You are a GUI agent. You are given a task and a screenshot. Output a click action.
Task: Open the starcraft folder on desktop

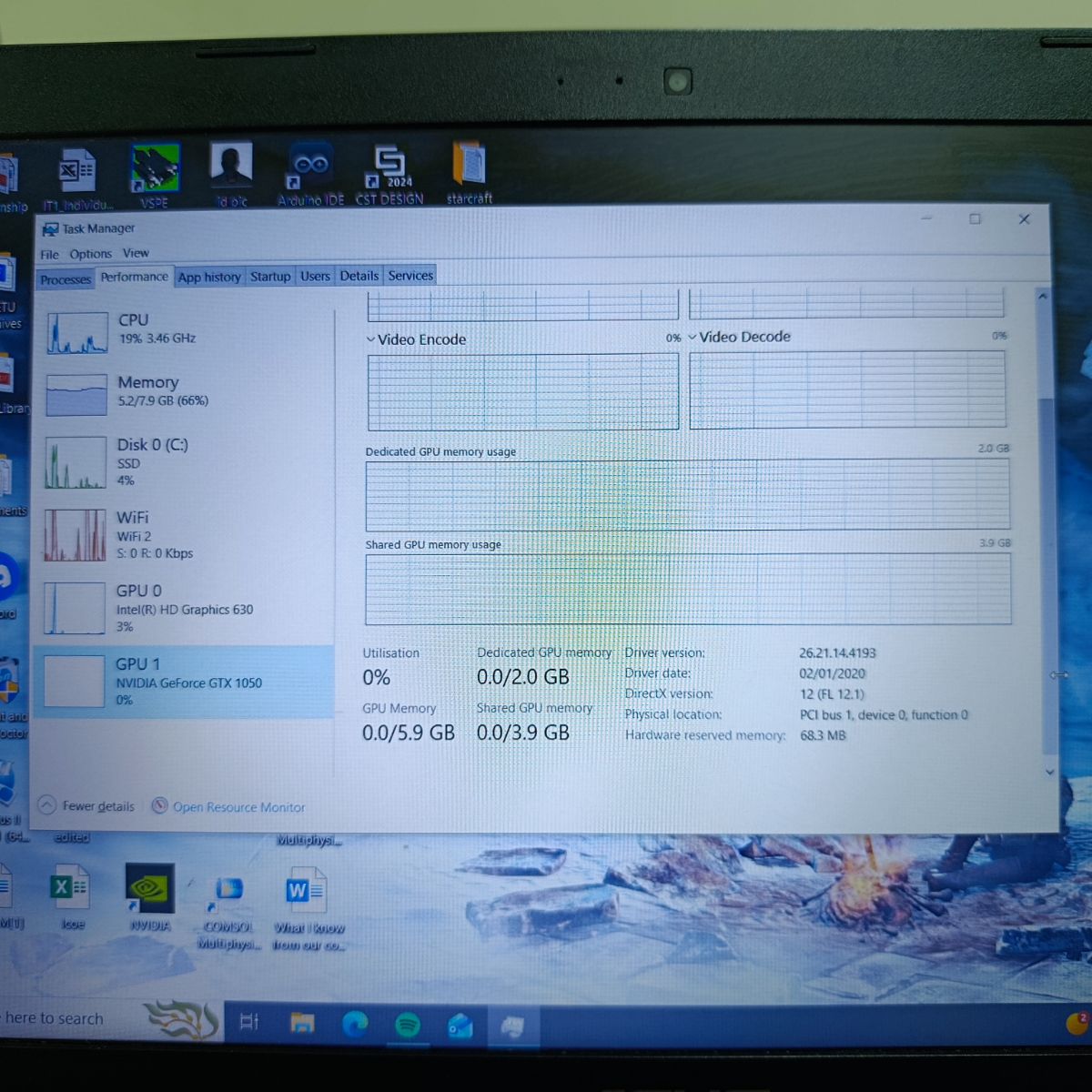pyautogui.click(x=470, y=173)
